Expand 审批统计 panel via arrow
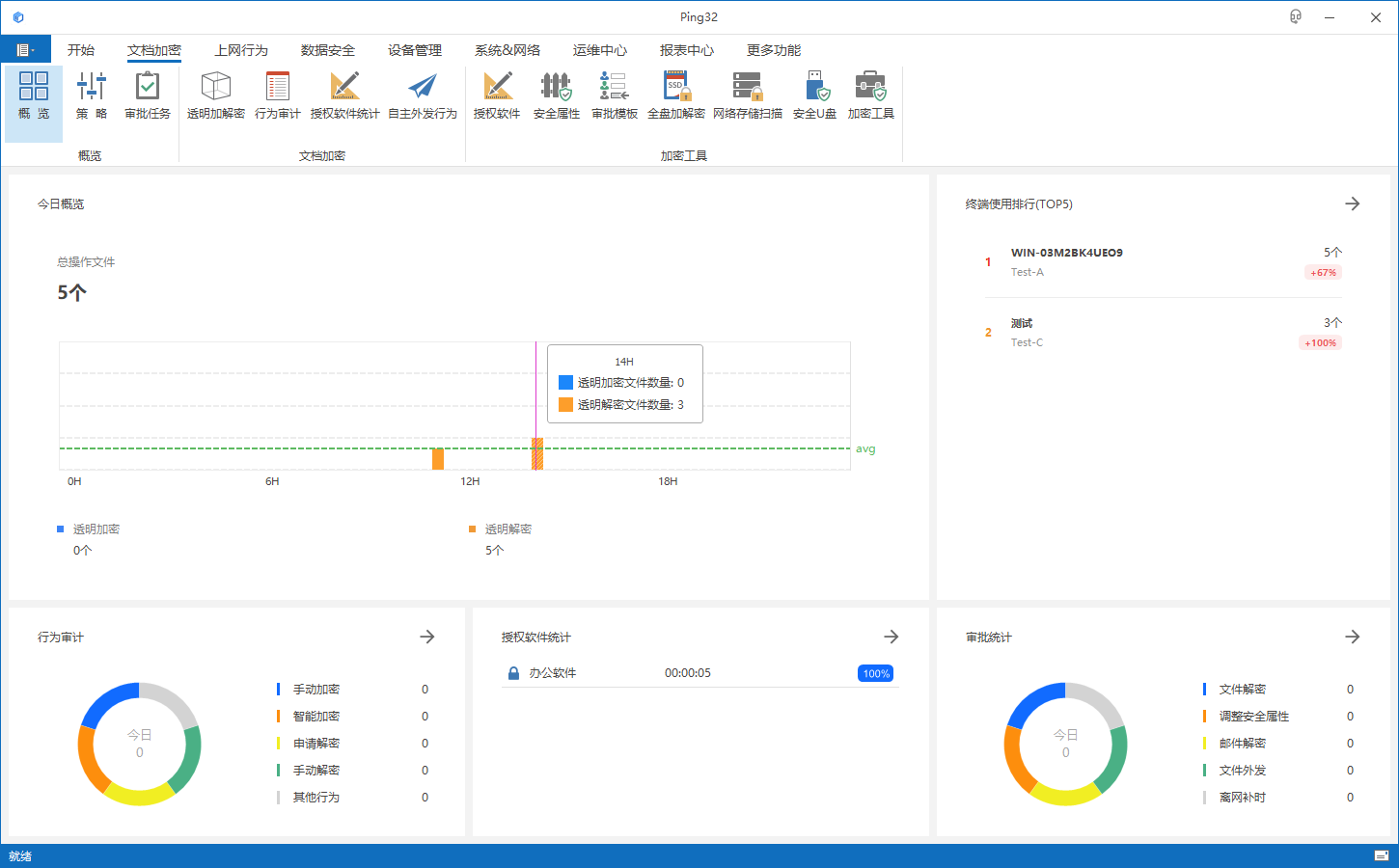1399x868 pixels. point(1353,637)
